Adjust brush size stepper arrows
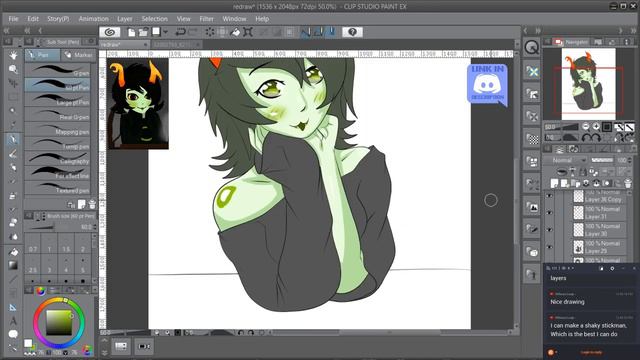The width and height of the screenshot is (640, 360). point(95,227)
